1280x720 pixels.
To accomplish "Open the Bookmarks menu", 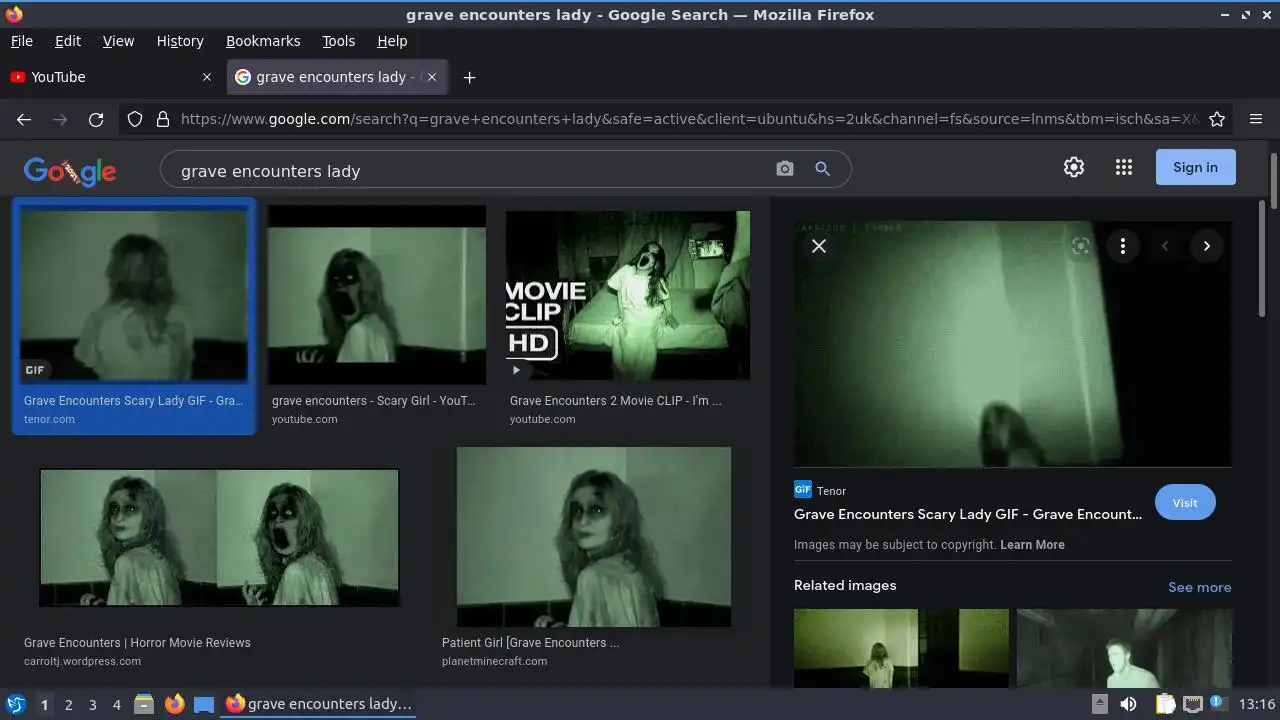I will pyautogui.click(x=263, y=41).
